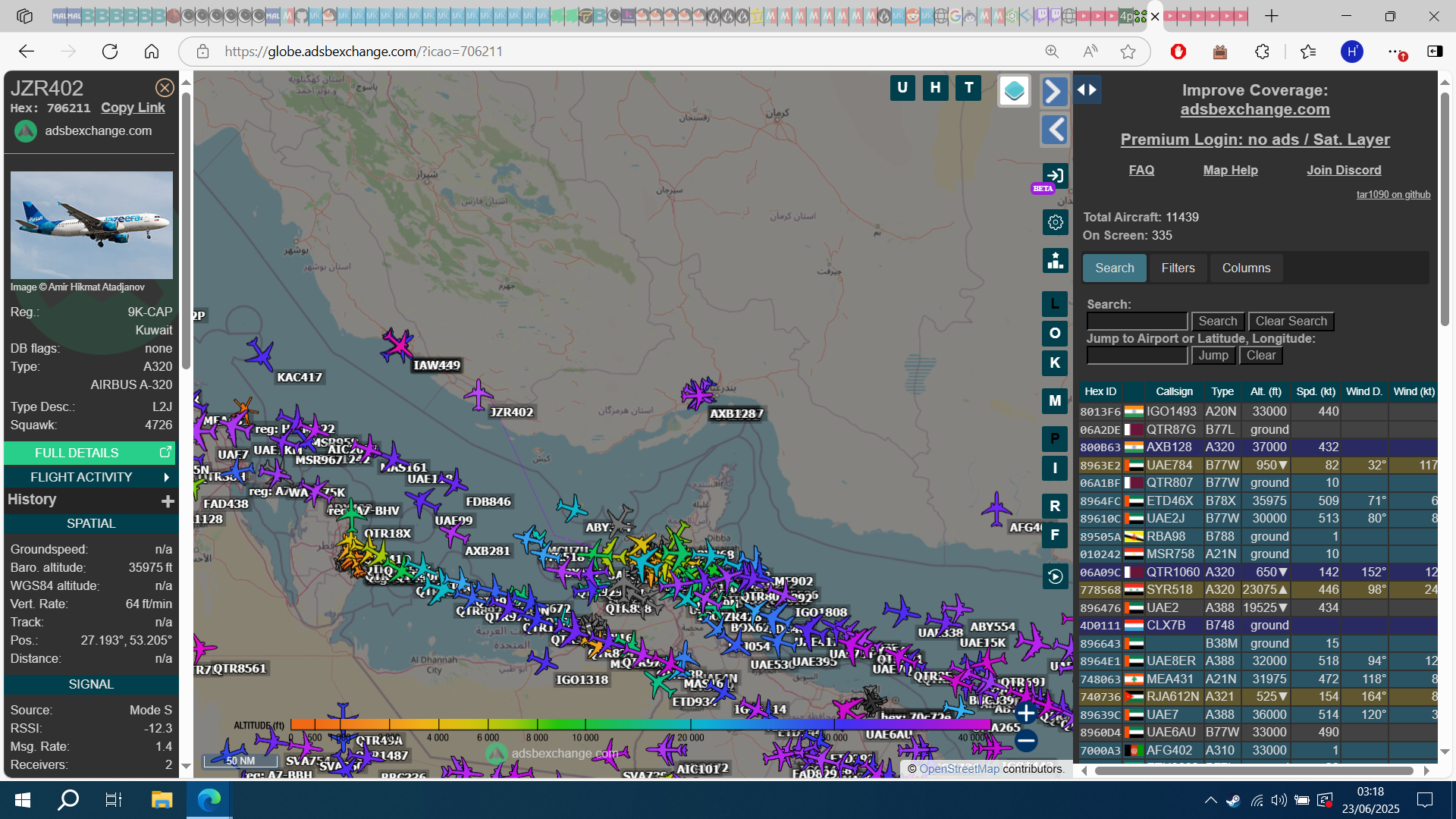Open a new browser tab
This screenshot has width=1456, height=819.
(1272, 16)
